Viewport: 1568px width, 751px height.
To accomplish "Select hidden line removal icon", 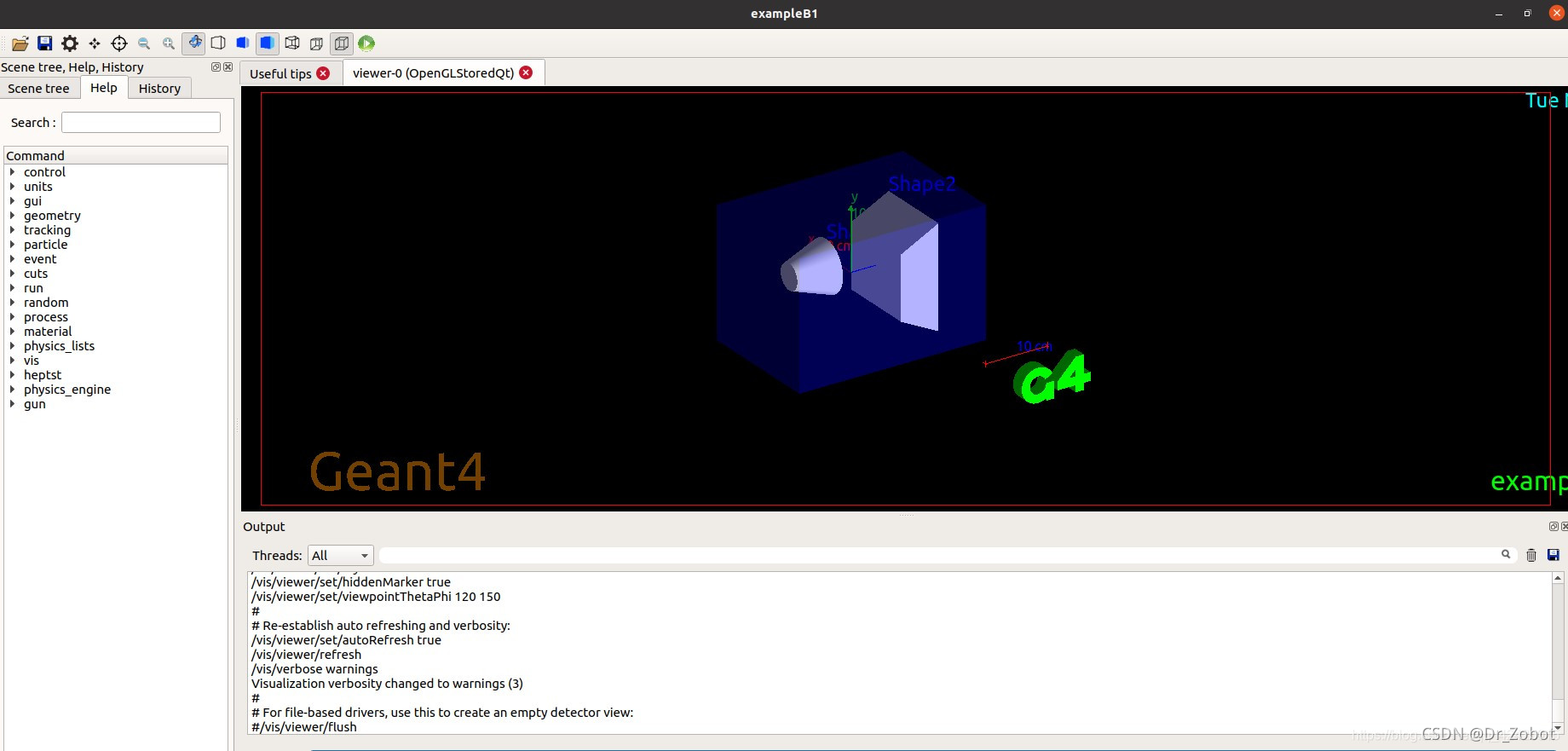I will point(218,43).
